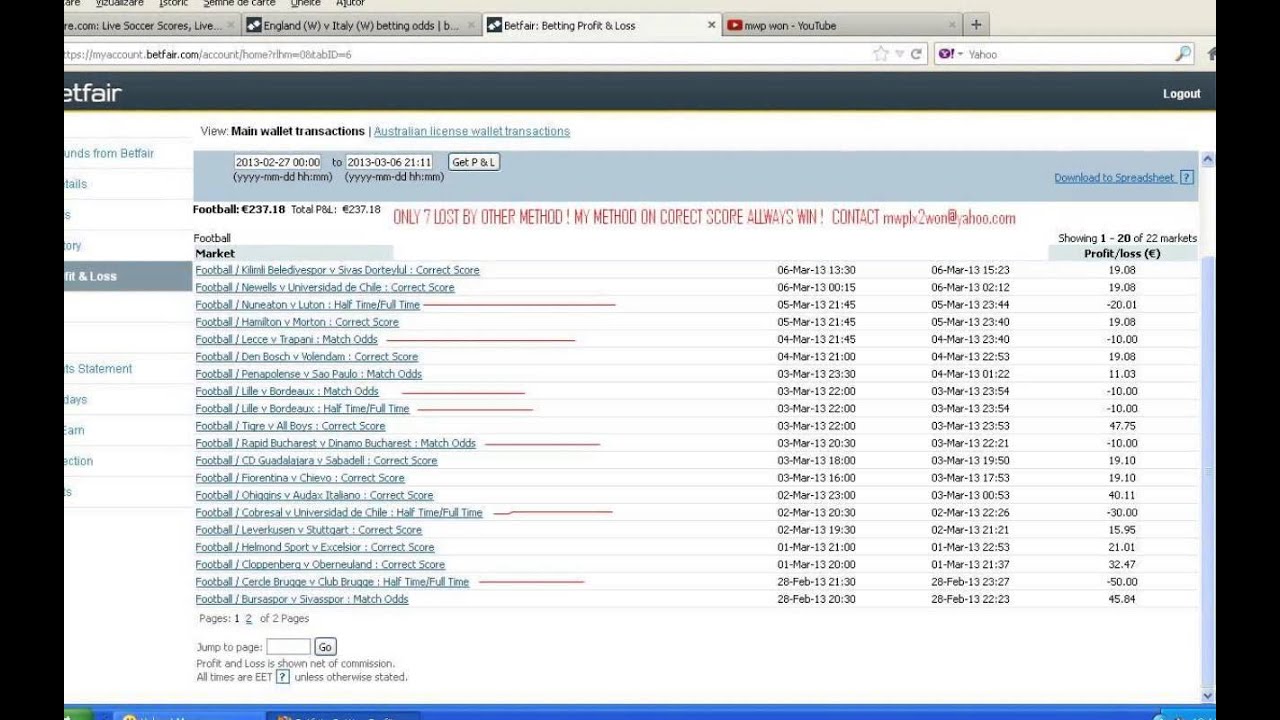
Task: Open Nuneaton v Luton Half Time/Full Time
Action: (308, 305)
